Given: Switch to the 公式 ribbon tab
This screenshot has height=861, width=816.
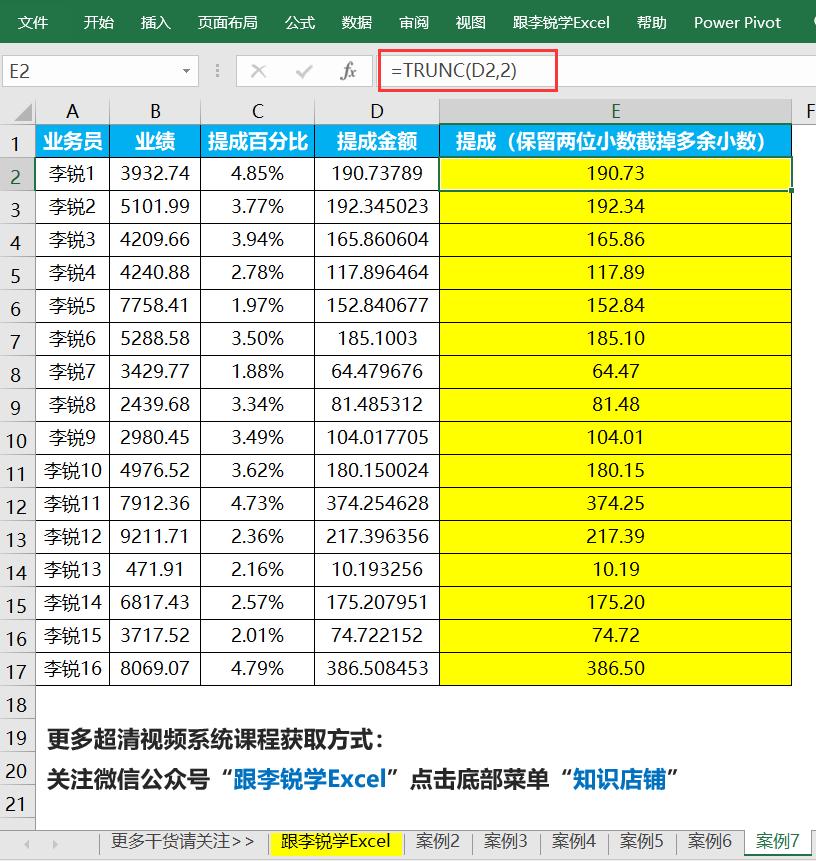Looking at the screenshot, I should [299, 22].
